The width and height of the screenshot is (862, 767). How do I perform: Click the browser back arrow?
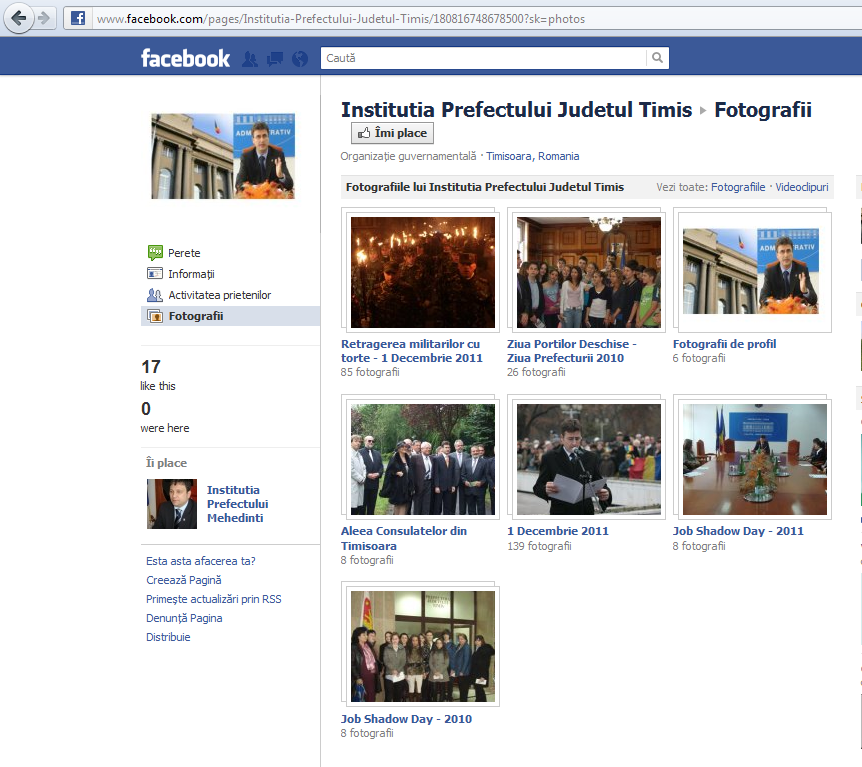(17, 17)
